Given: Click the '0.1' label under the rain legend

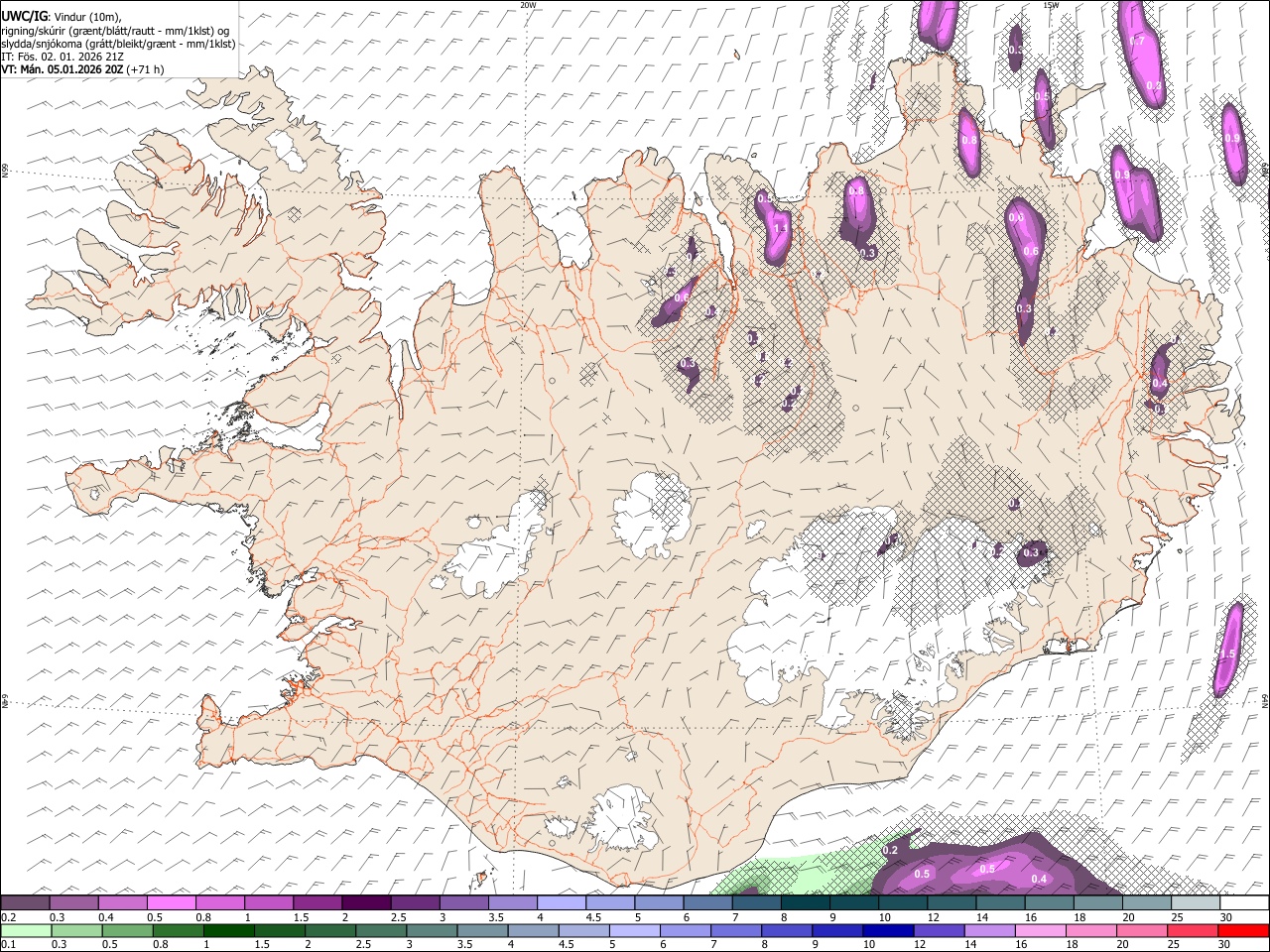Looking at the screenshot, I should coord(9,944).
